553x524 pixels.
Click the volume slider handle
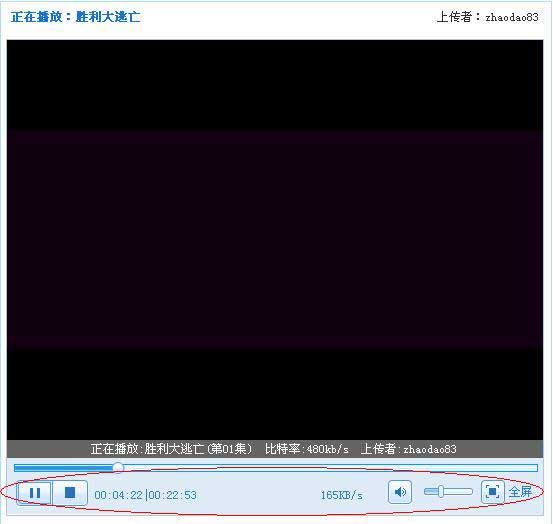point(441,491)
